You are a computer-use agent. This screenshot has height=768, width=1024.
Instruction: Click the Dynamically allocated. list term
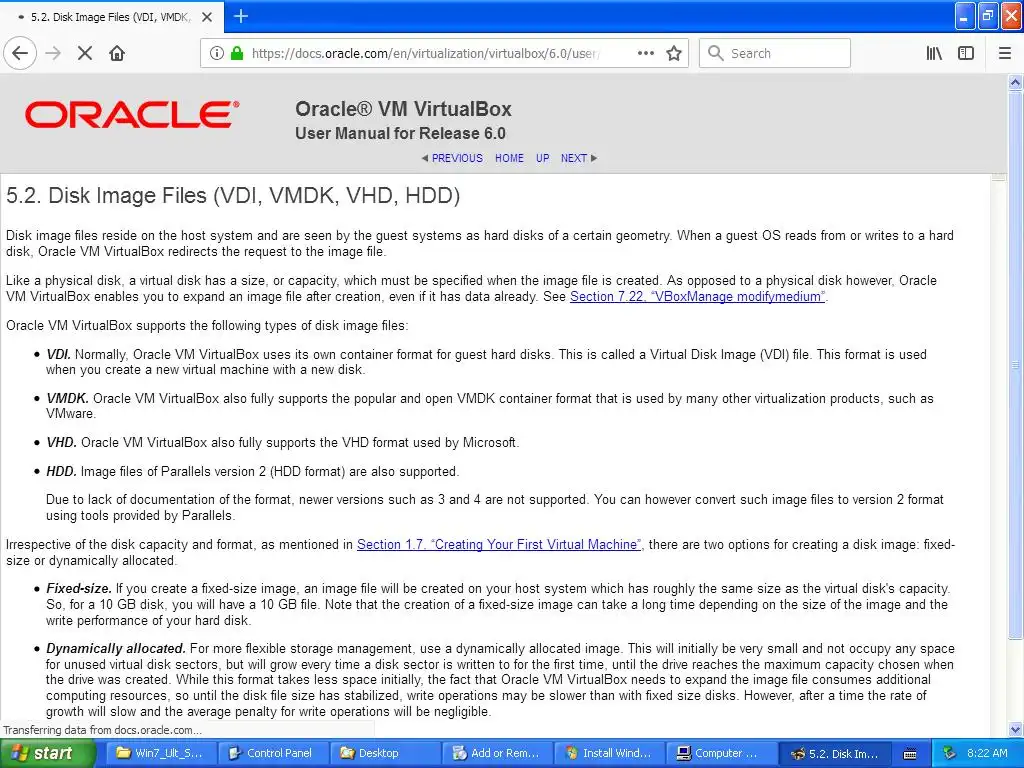[x=116, y=648]
